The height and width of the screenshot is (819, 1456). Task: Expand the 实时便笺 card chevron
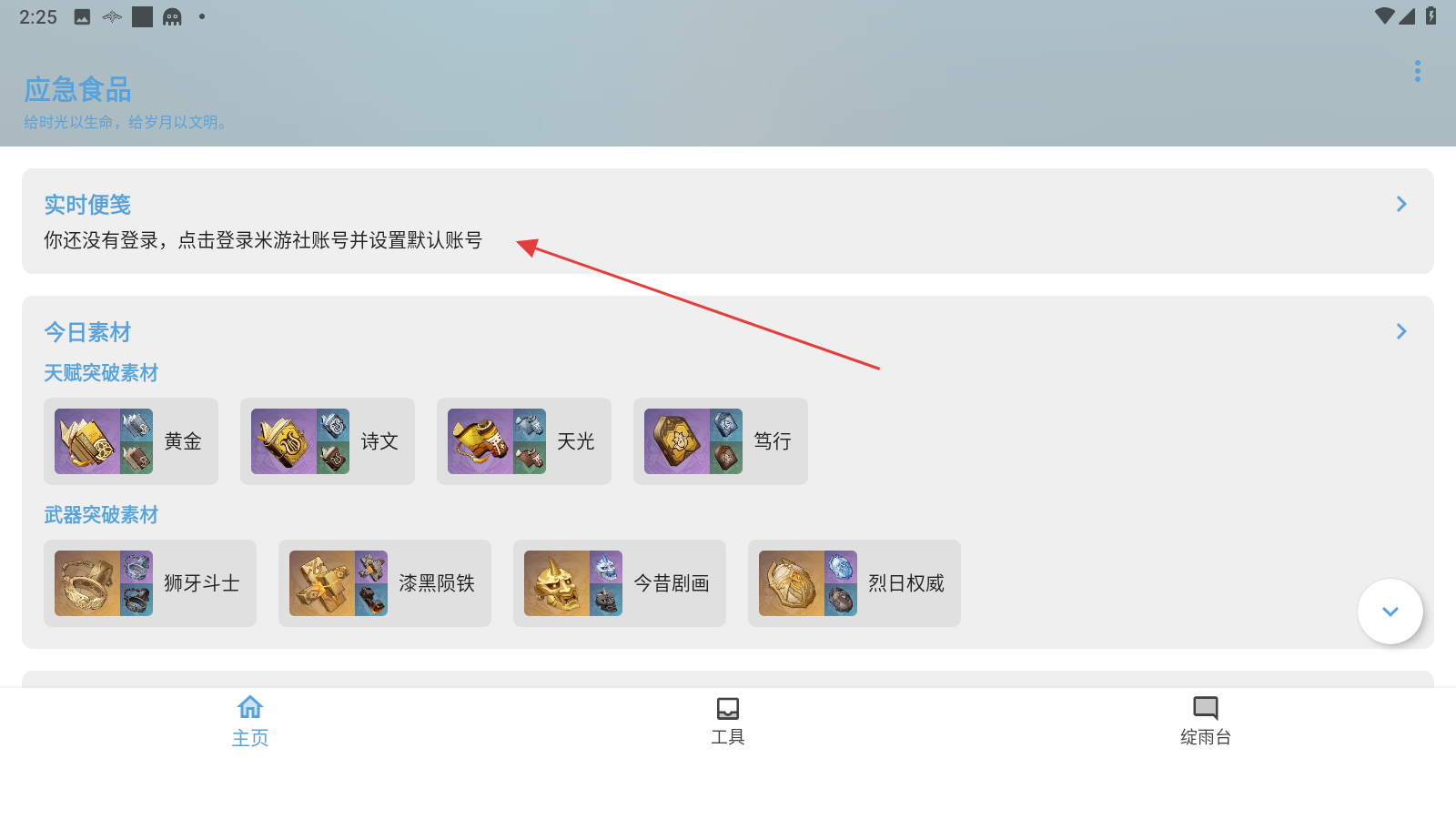tap(1401, 204)
